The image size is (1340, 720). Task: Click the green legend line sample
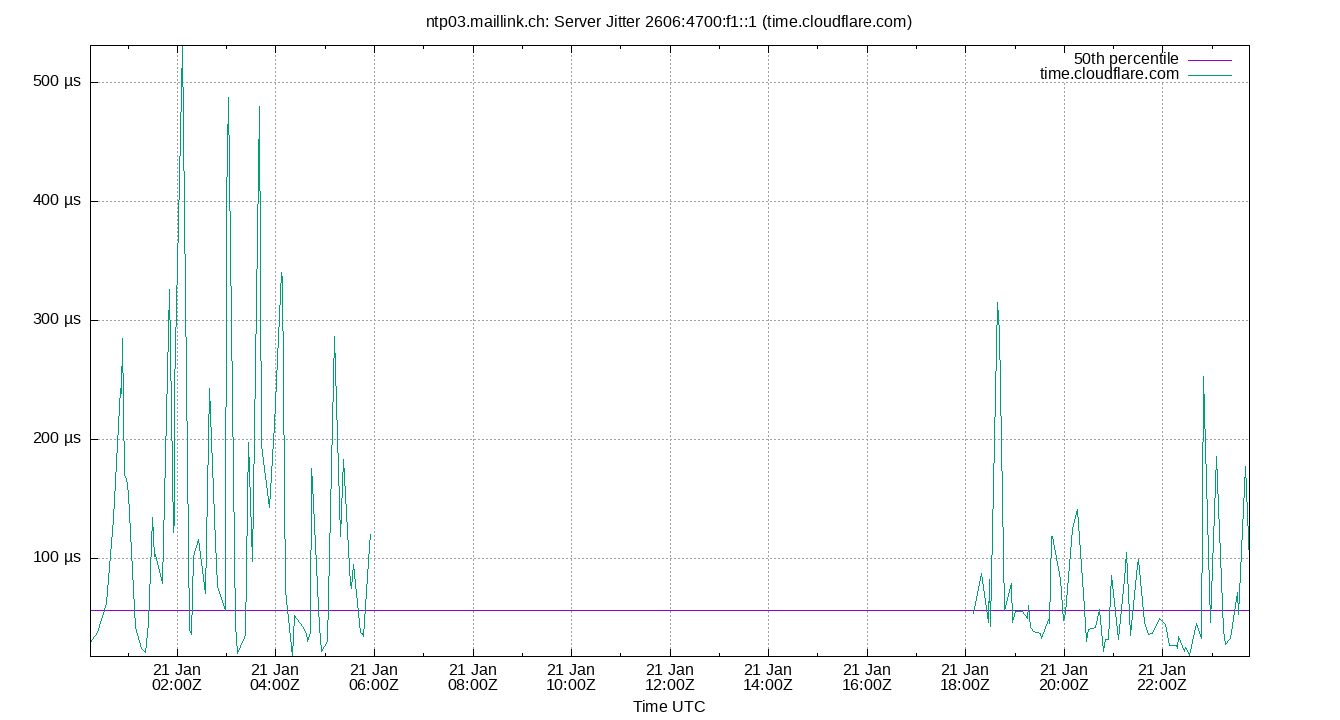point(1210,75)
